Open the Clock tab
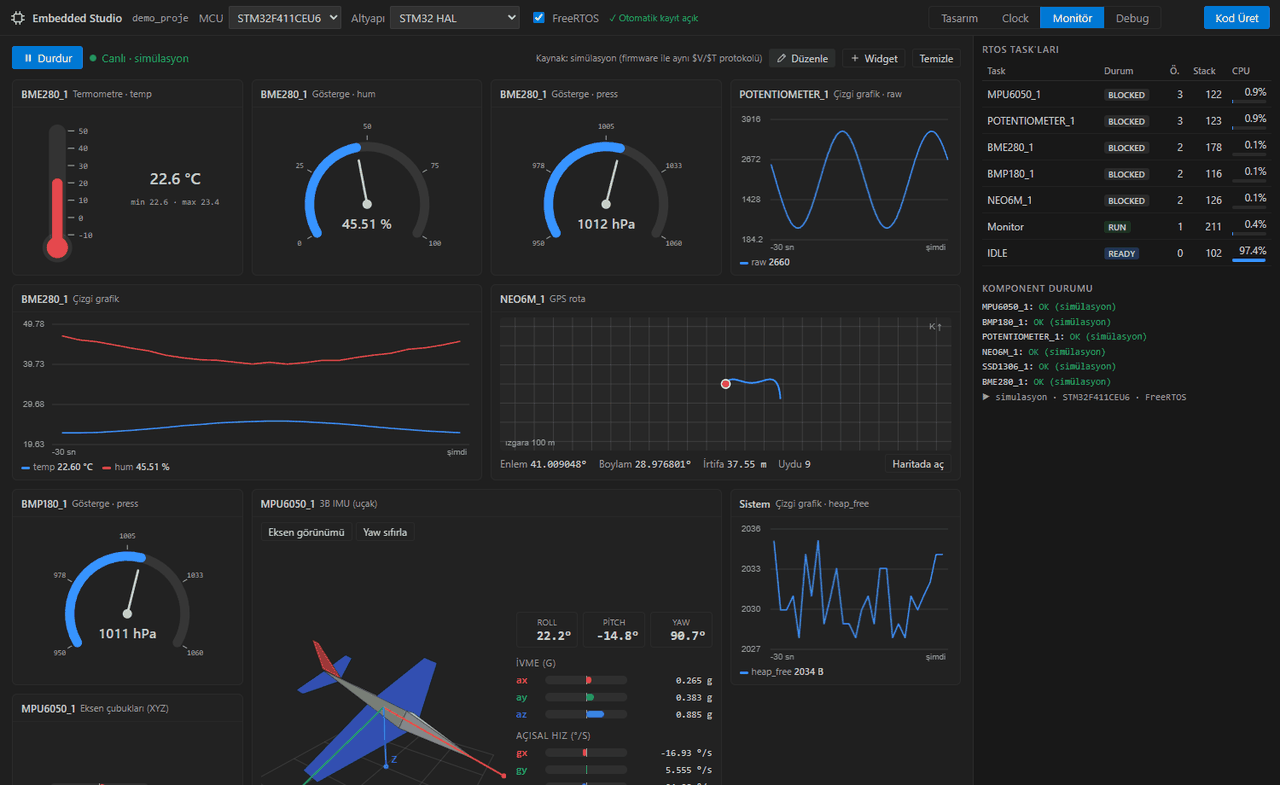 tap(1015, 18)
